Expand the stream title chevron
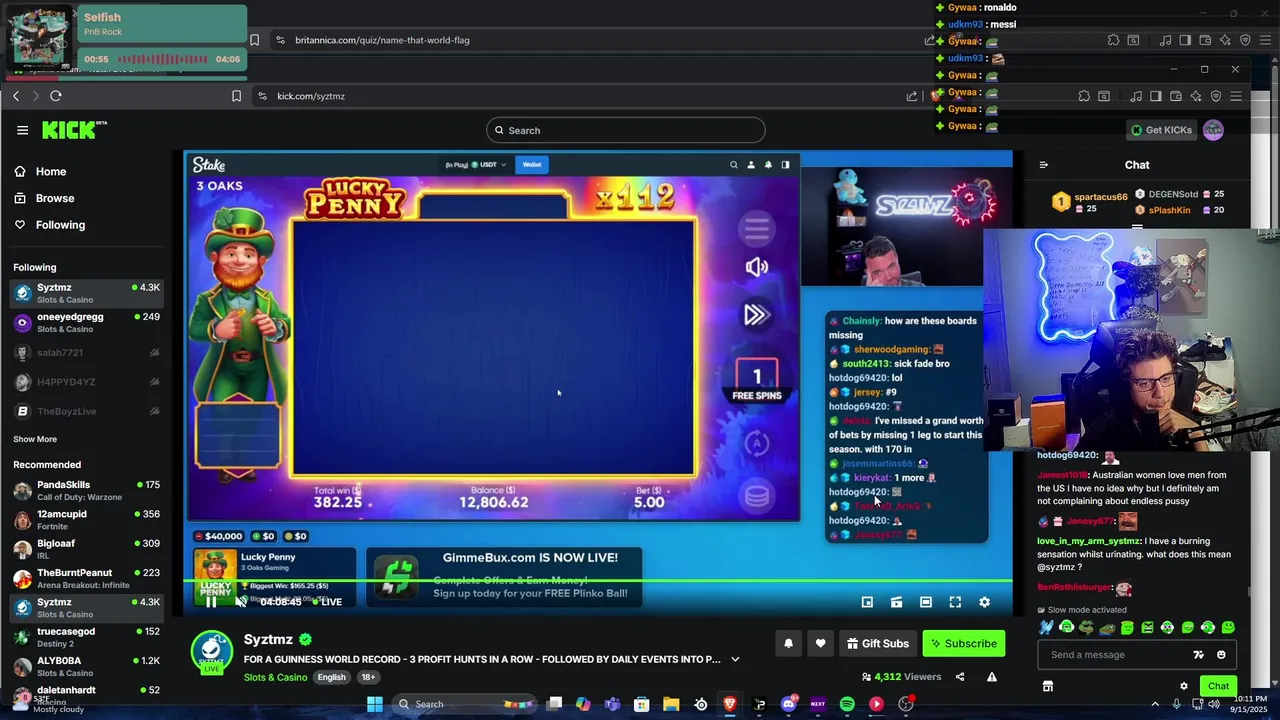This screenshot has height=720, width=1280. click(735, 660)
